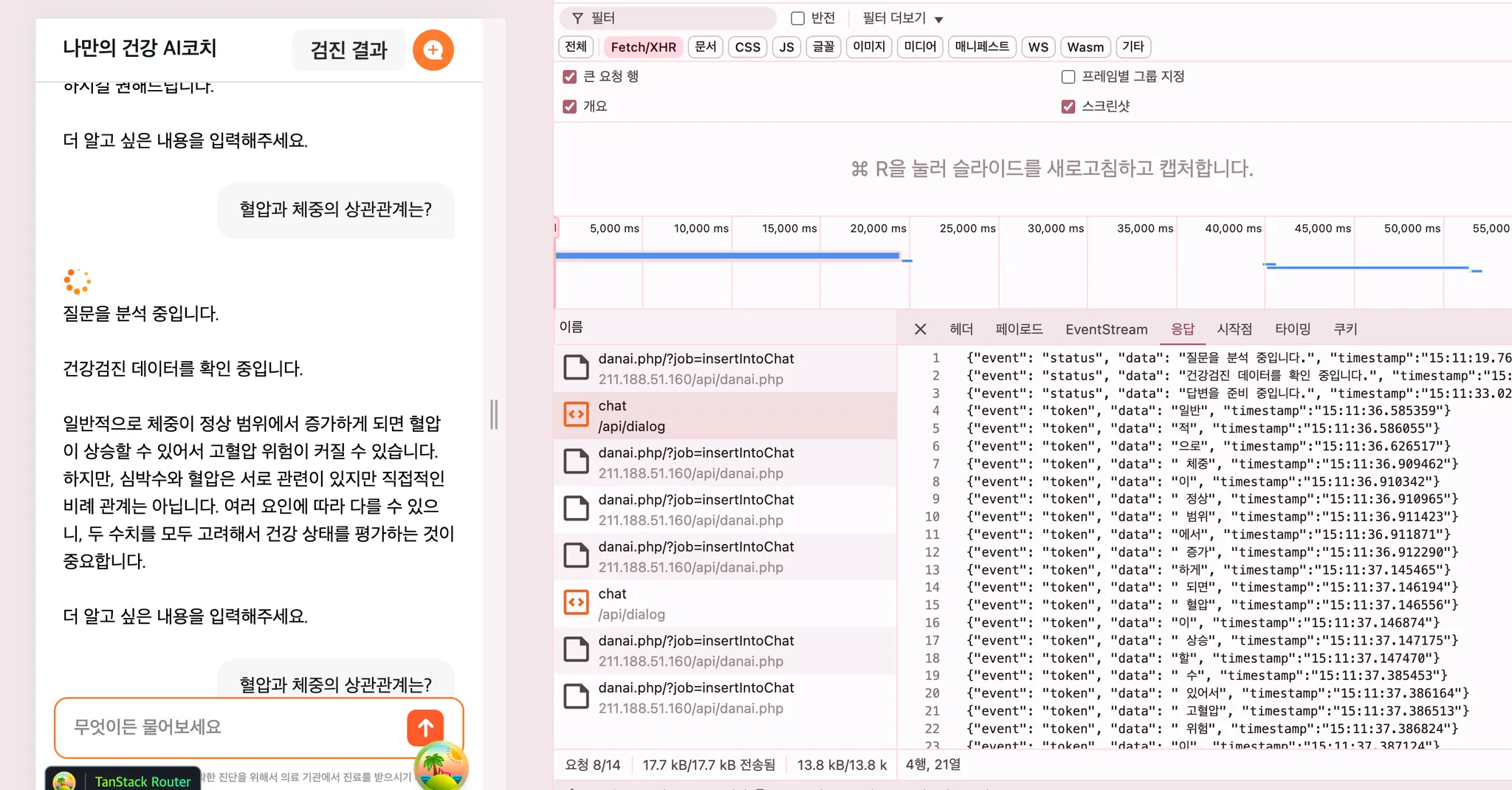Screen dimensions: 1512x790
Task: Click the orange send arrow button
Action: click(x=425, y=728)
